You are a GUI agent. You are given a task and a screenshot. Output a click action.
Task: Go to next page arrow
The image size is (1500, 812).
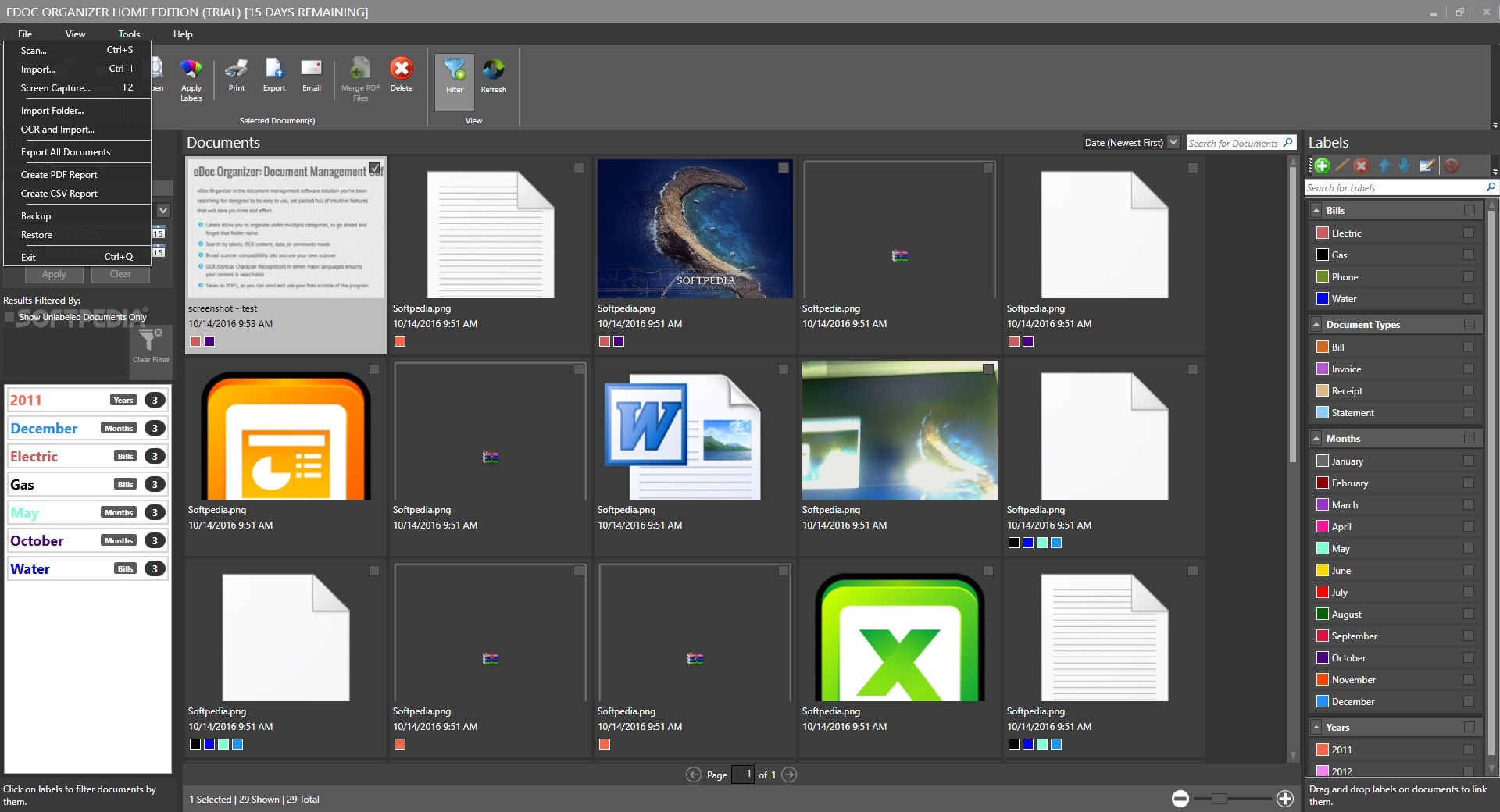789,775
